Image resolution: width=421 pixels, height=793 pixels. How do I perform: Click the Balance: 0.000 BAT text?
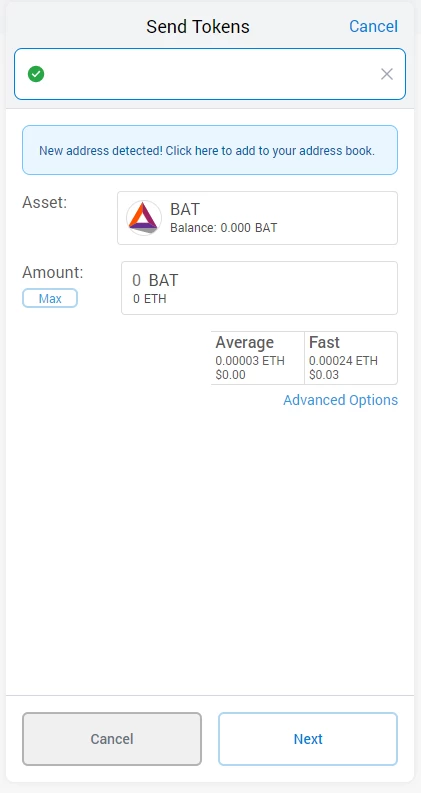pyautogui.click(x=224, y=228)
